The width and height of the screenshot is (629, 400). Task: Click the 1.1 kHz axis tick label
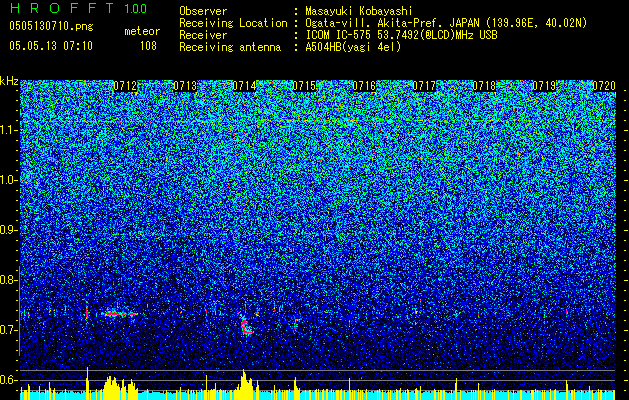tap(8, 130)
